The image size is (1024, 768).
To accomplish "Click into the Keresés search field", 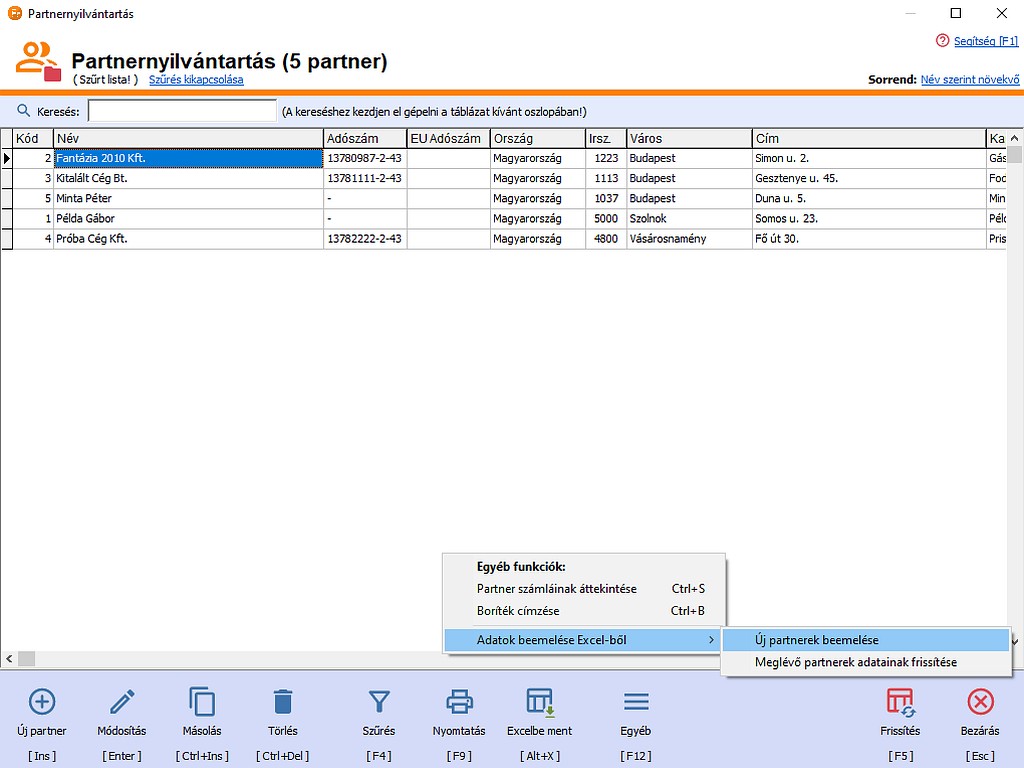I will [182, 111].
